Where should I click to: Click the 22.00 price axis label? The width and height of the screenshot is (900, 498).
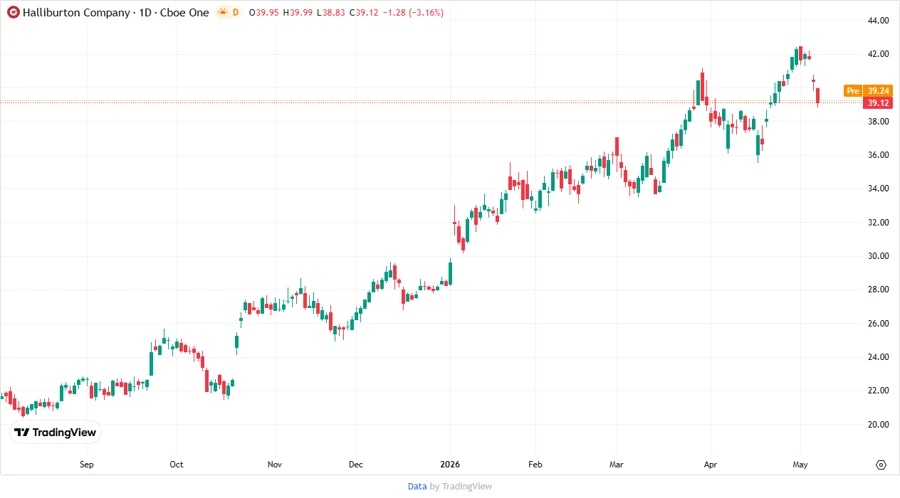point(878,390)
